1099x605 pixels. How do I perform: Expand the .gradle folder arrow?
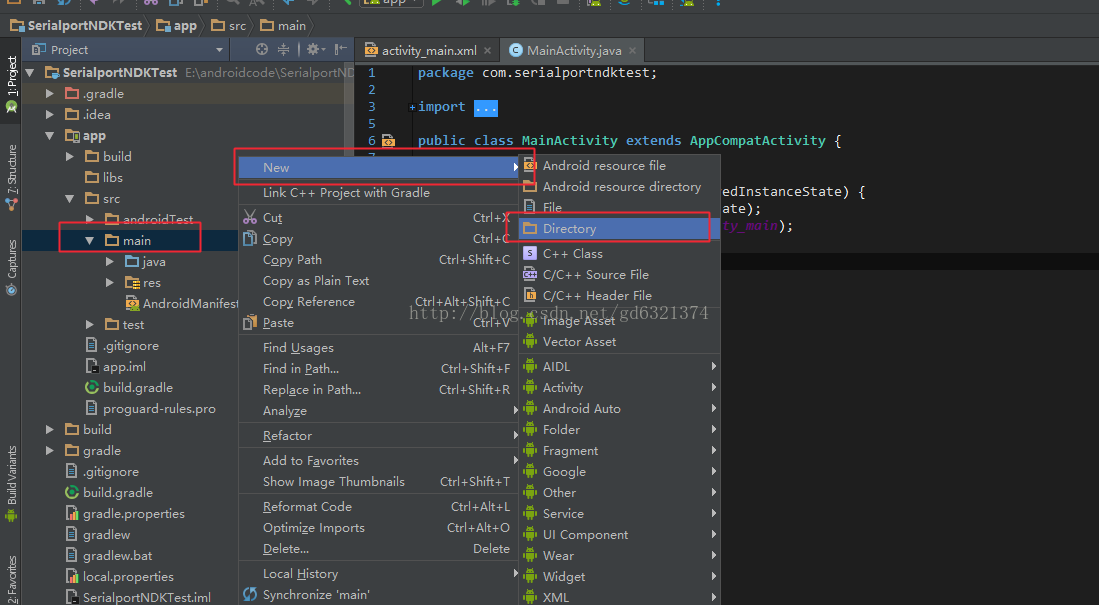pyautogui.click(x=50, y=93)
